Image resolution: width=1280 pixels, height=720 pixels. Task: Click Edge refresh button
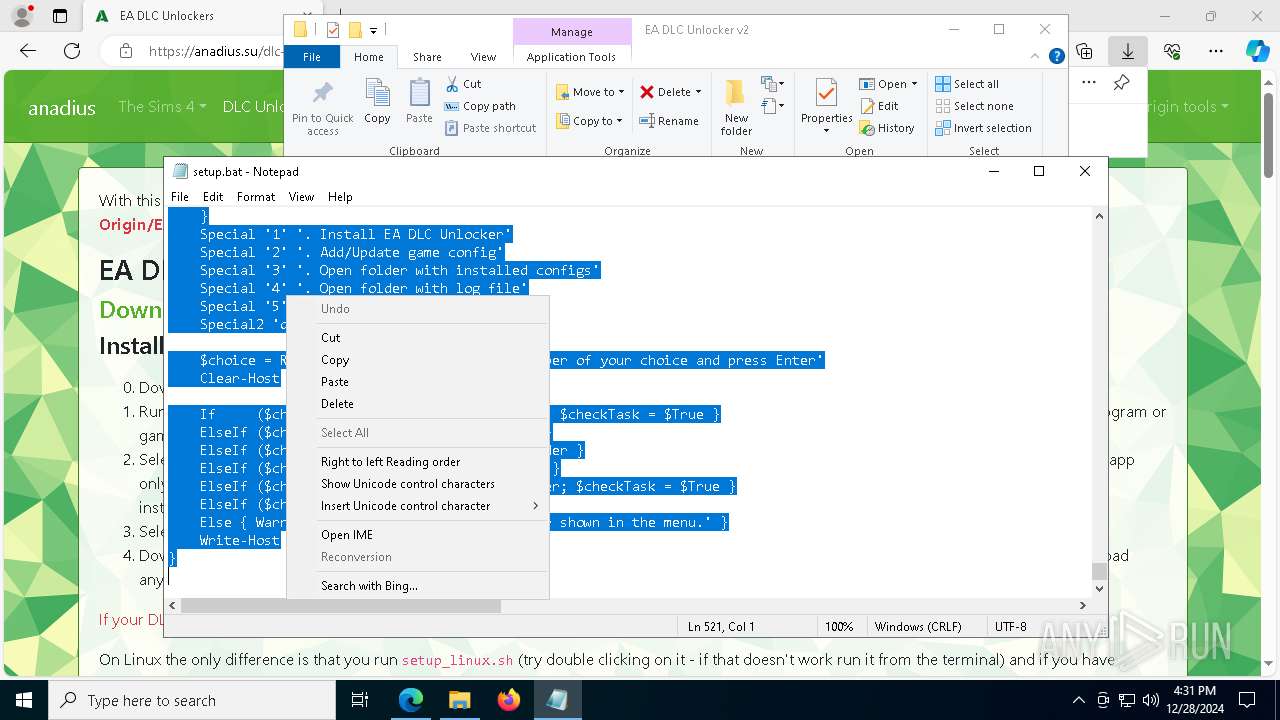click(72, 51)
